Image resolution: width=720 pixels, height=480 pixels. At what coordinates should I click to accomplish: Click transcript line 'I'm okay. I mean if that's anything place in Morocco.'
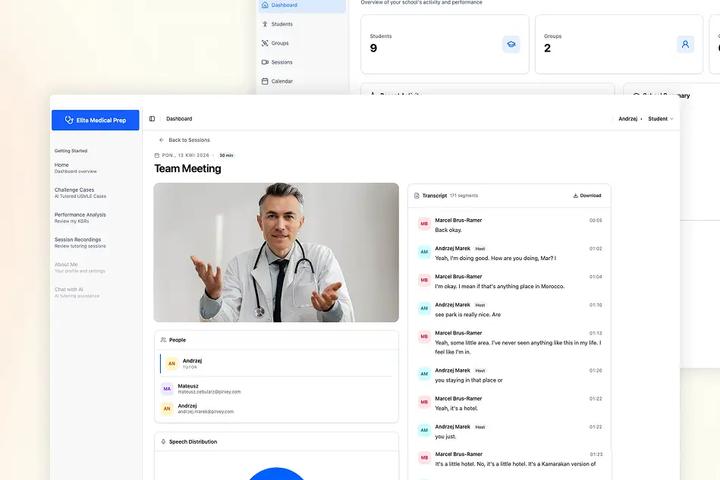500,286
